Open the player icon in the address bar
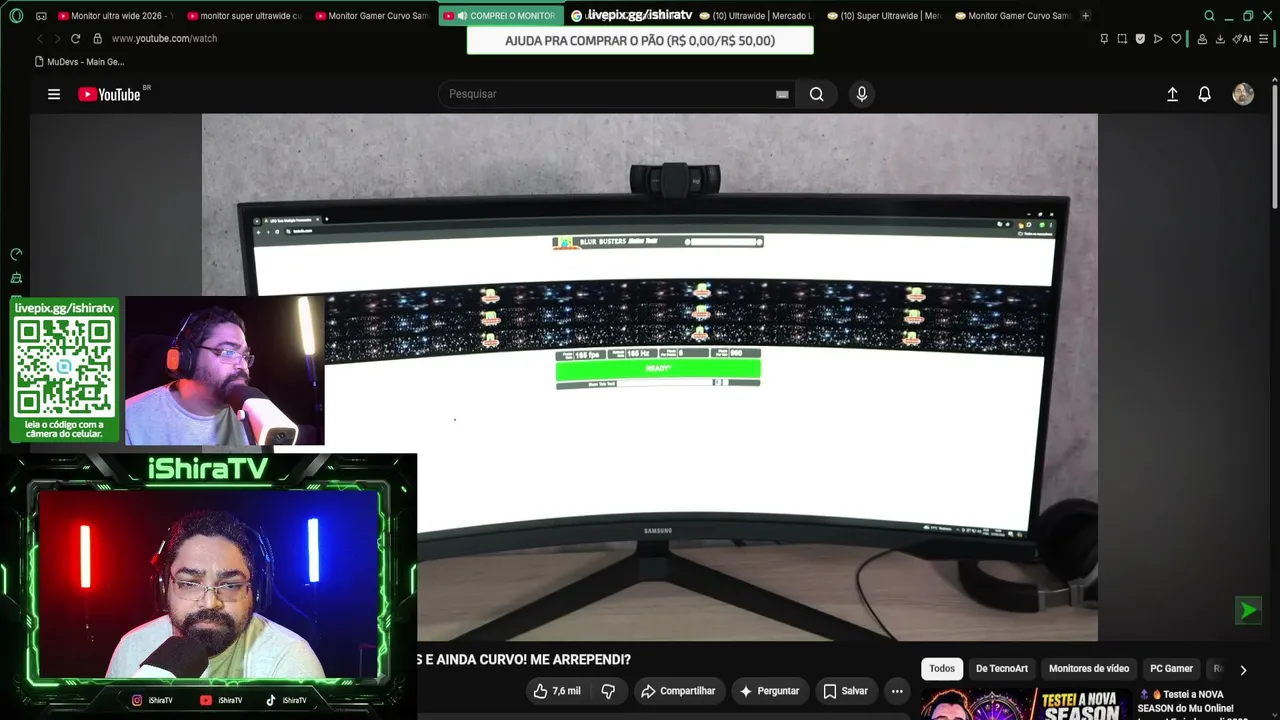This screenshot has height=720, width=1280. [x=1158, y=39]
